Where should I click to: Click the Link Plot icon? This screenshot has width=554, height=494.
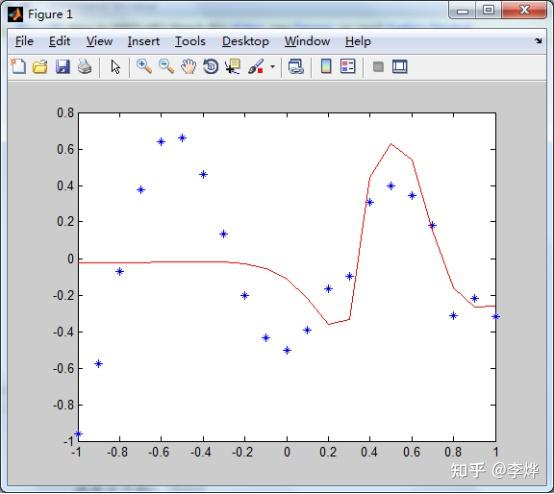(x=296, y=66)
